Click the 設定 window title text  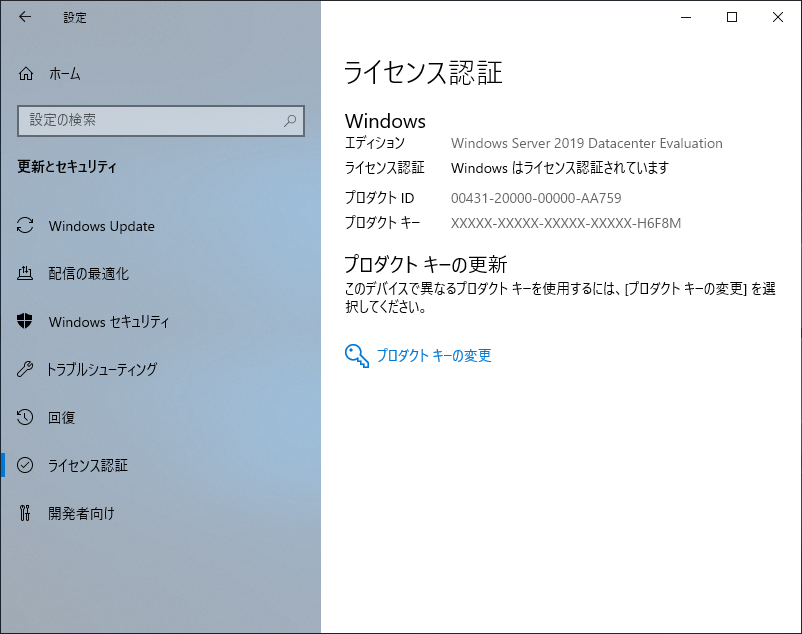(x=75, y=17)
